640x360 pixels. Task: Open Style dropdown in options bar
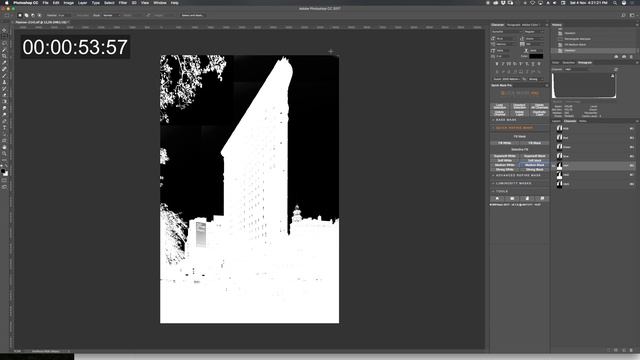pos(110,15)
